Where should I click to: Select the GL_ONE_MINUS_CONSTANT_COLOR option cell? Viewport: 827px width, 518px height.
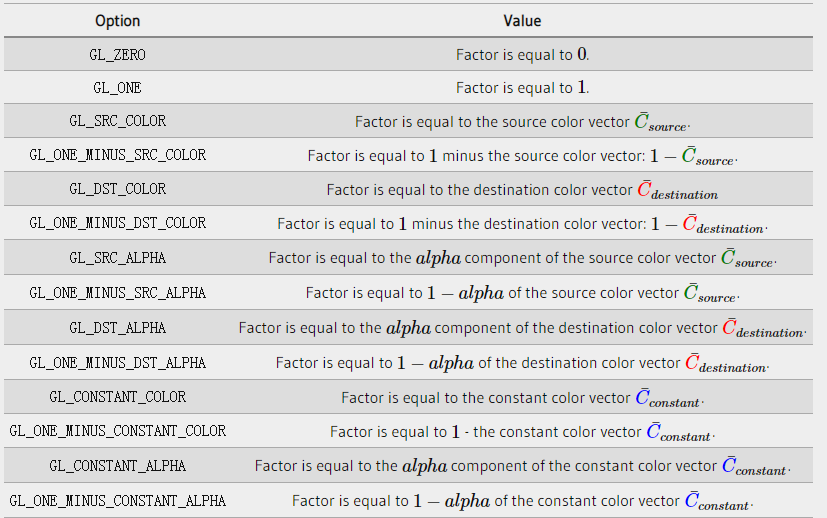click(117, 431)
